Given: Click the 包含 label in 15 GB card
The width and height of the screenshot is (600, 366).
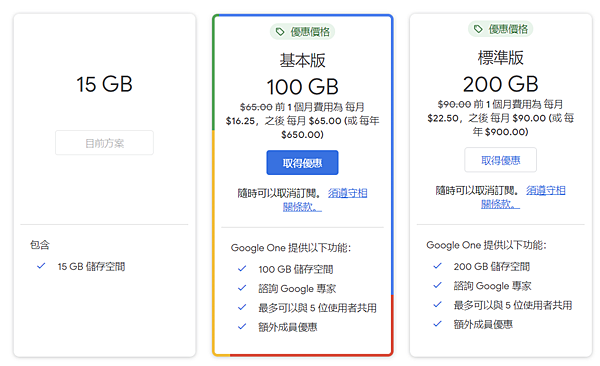Looking at the screenshot, I should tap(40, 245).
